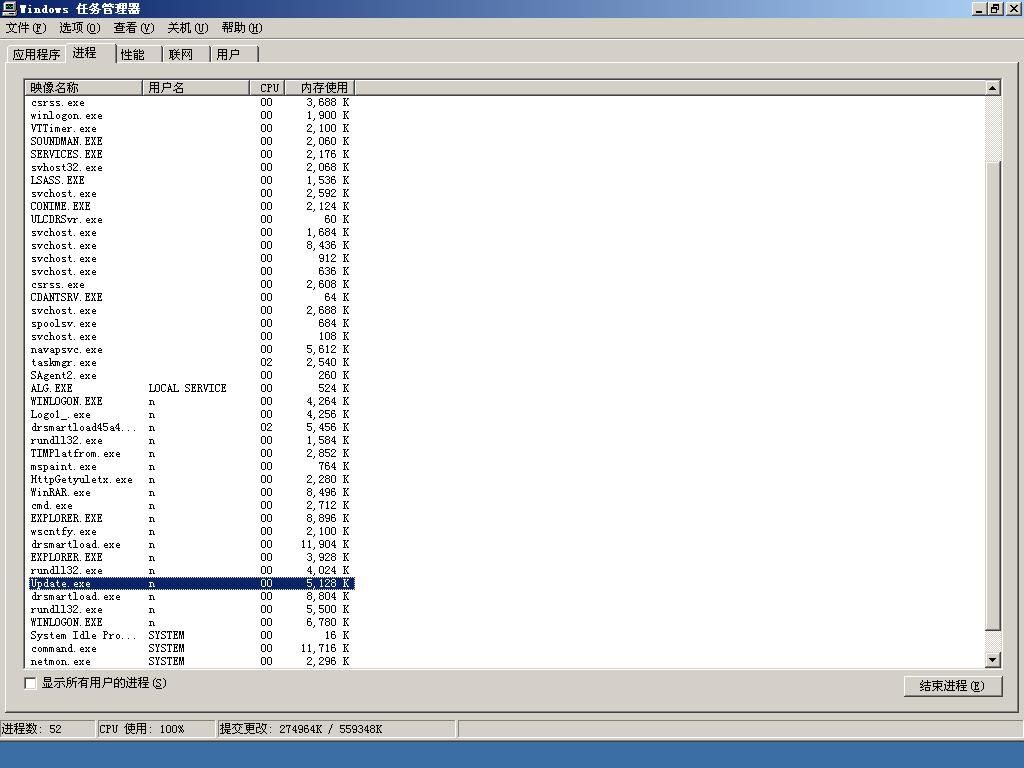The image size is (1024, 768).
Task: Select the CONIME.EXE process
Action: pyautogui.click(x=190, y=206)
